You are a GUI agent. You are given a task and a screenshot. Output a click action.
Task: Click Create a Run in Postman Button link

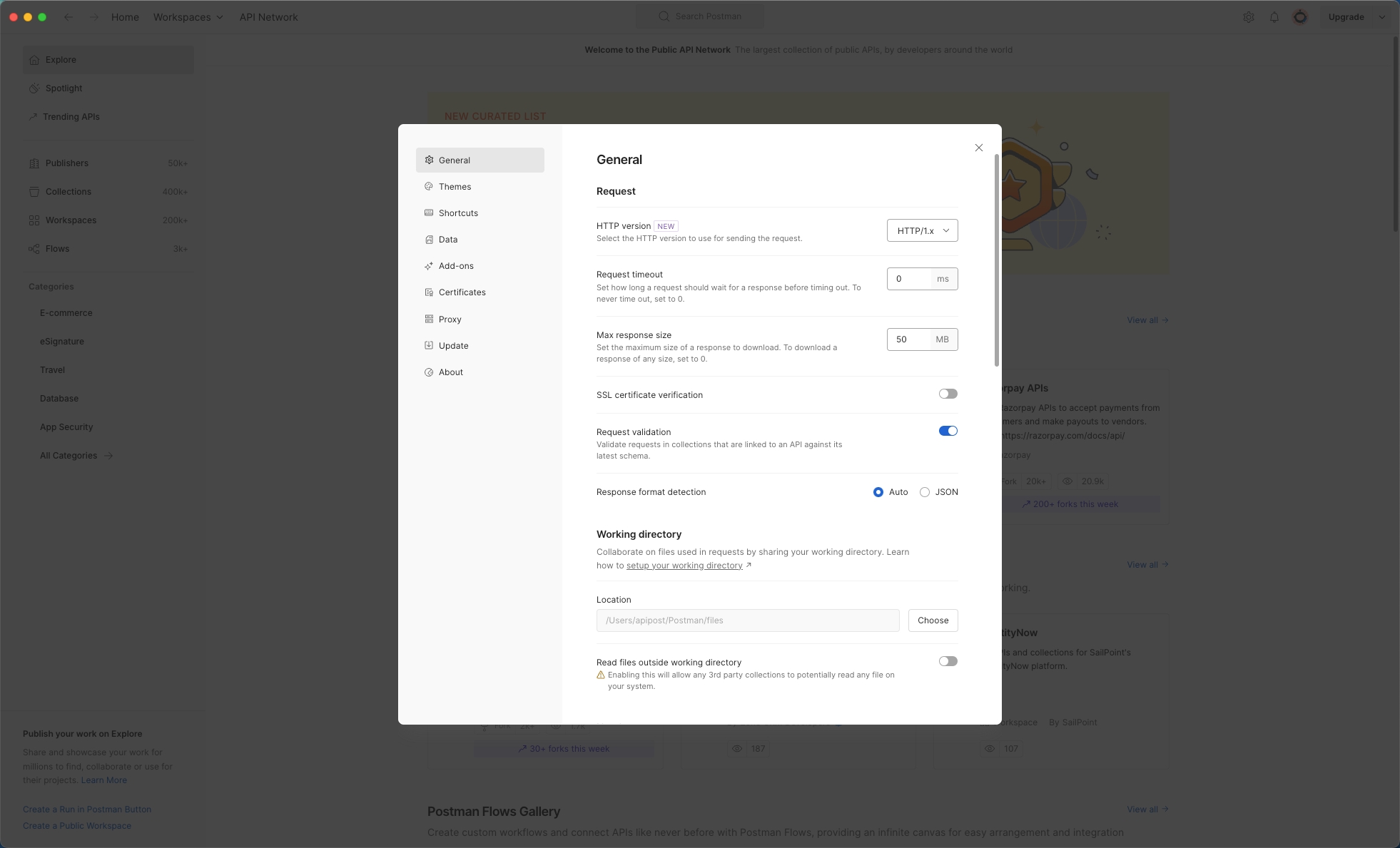[x=87, y=809]
